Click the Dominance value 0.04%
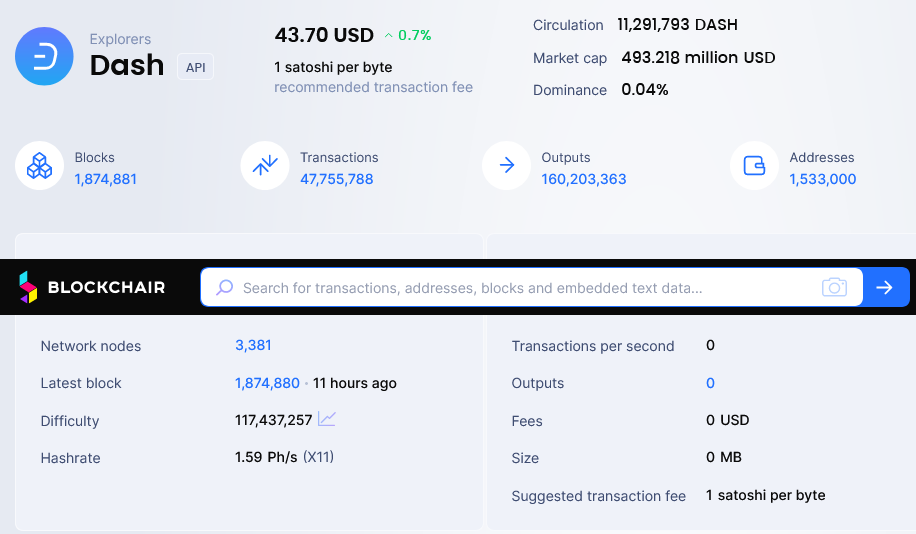Screen dimensions: 916x534 click(644, 89)
